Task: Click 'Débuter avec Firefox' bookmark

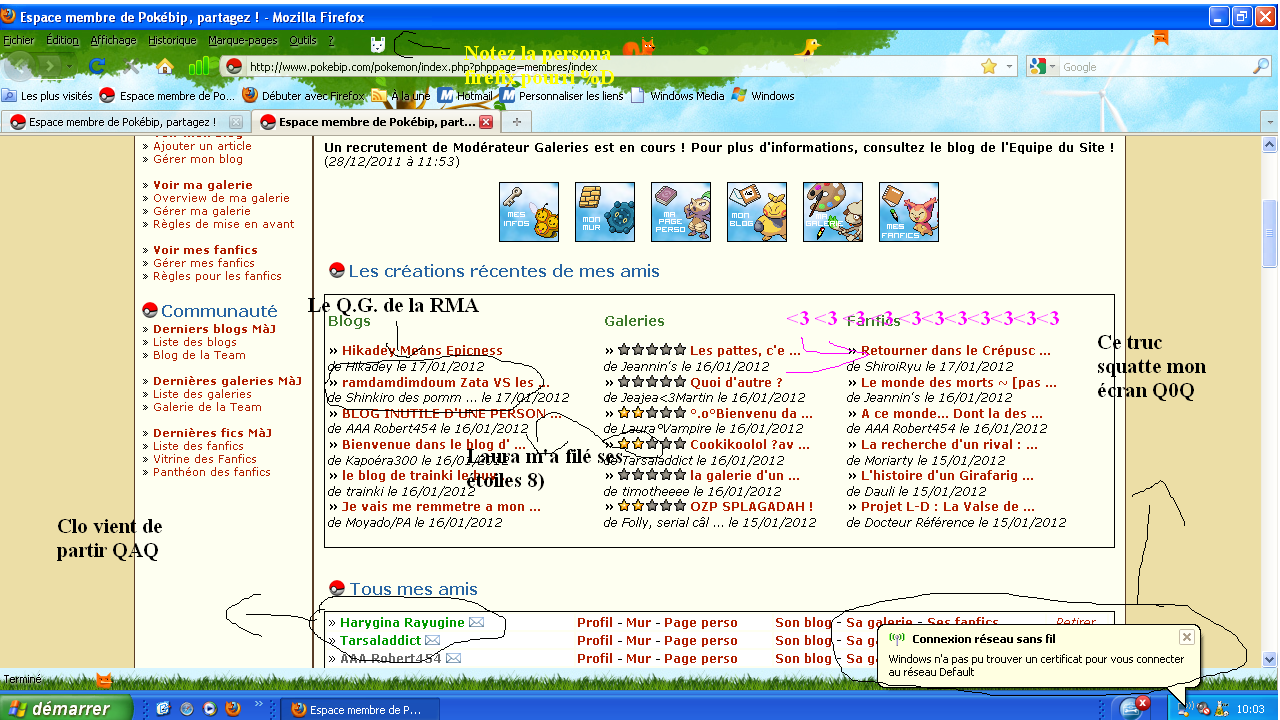Action: coord(303,96)
